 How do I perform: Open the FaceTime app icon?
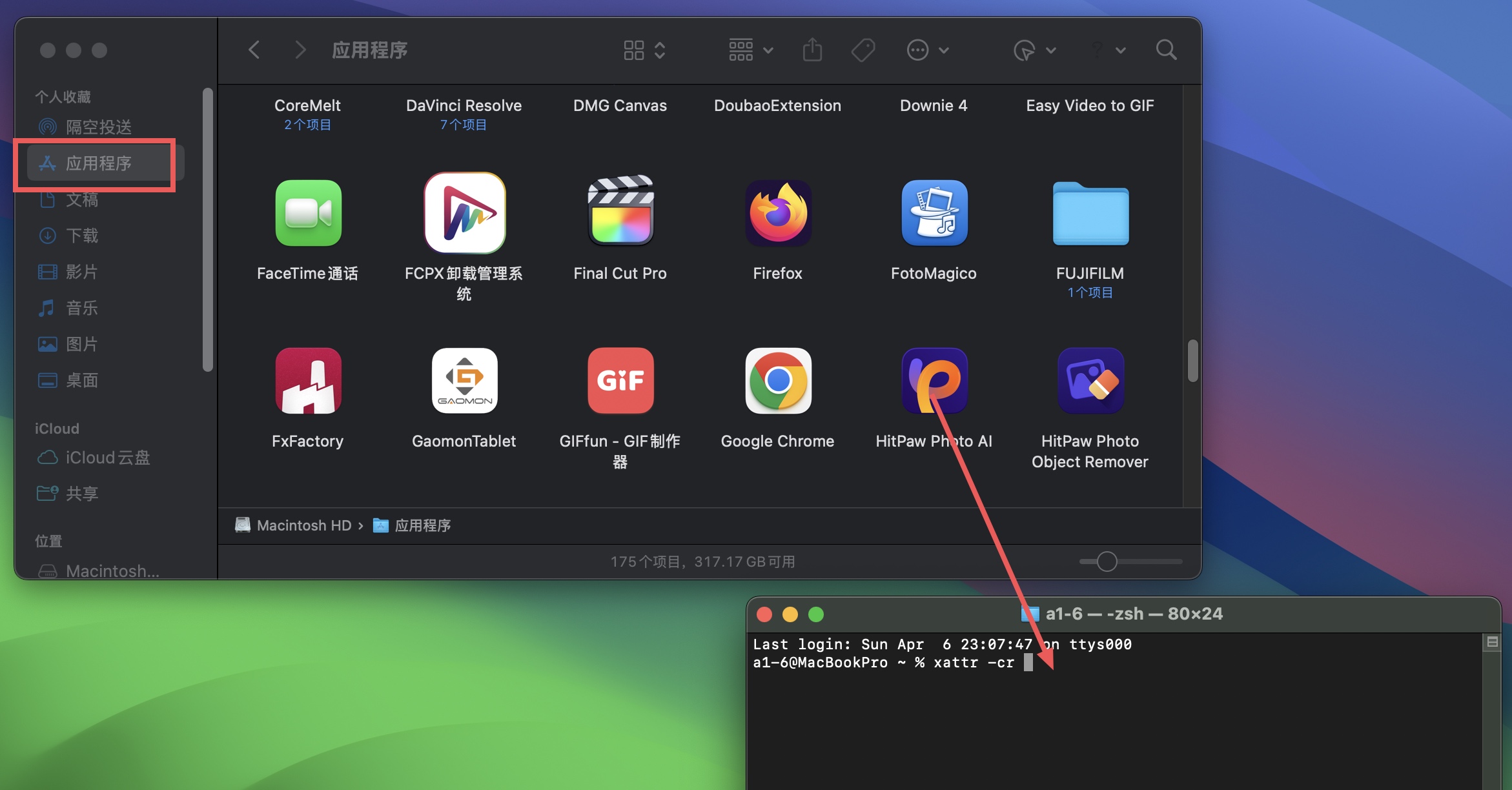tap(308, 213)
